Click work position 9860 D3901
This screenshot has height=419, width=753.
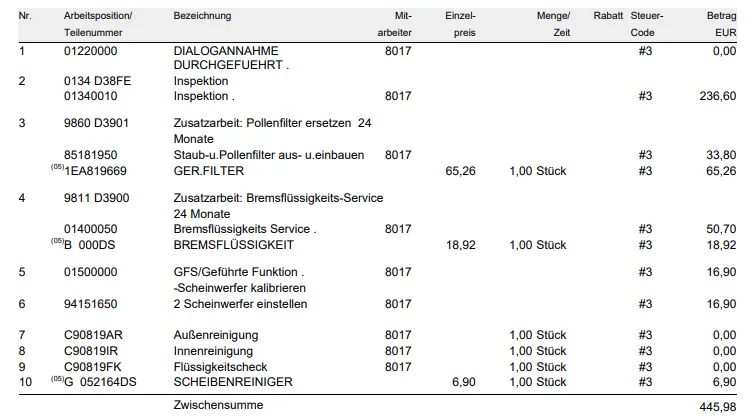tap(95, 123)
